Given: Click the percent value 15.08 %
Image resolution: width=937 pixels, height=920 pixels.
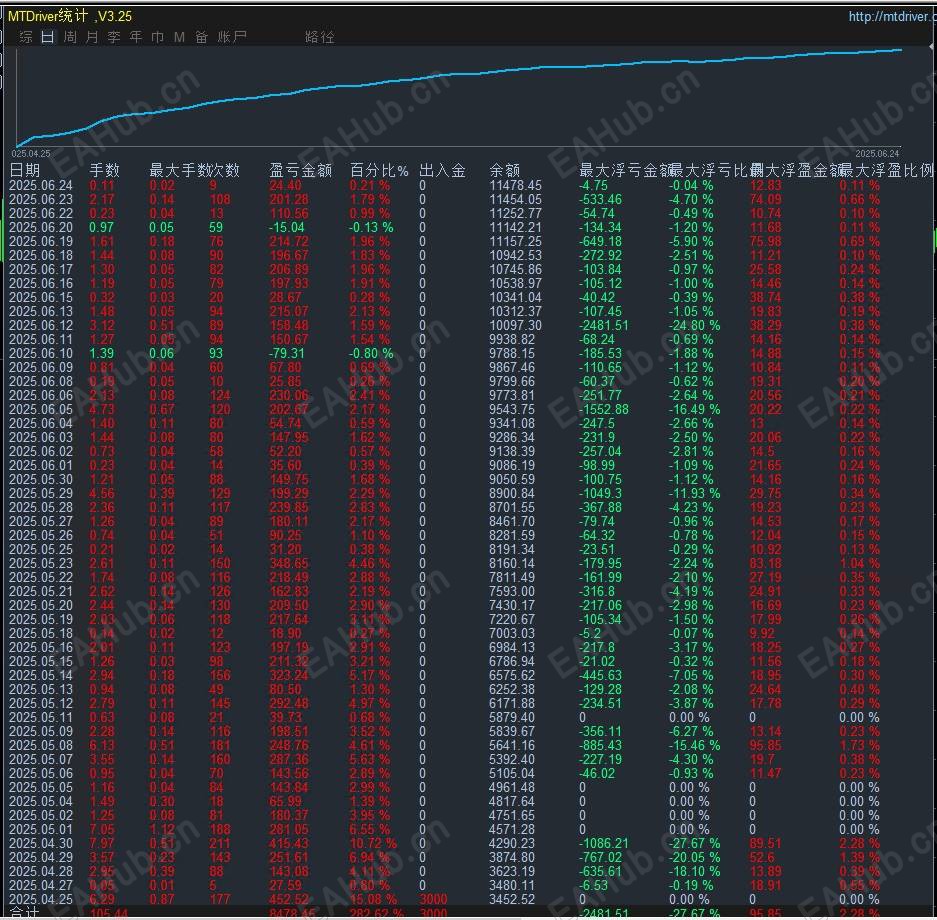Looking at the screenshot, I should [373, 900].
